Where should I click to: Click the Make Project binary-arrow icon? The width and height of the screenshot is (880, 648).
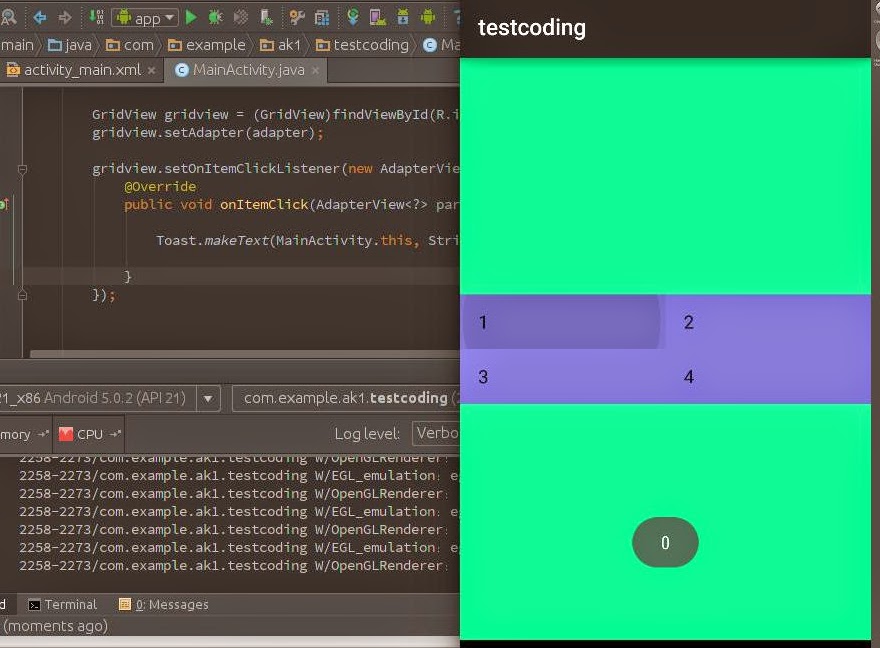[97, 17]
